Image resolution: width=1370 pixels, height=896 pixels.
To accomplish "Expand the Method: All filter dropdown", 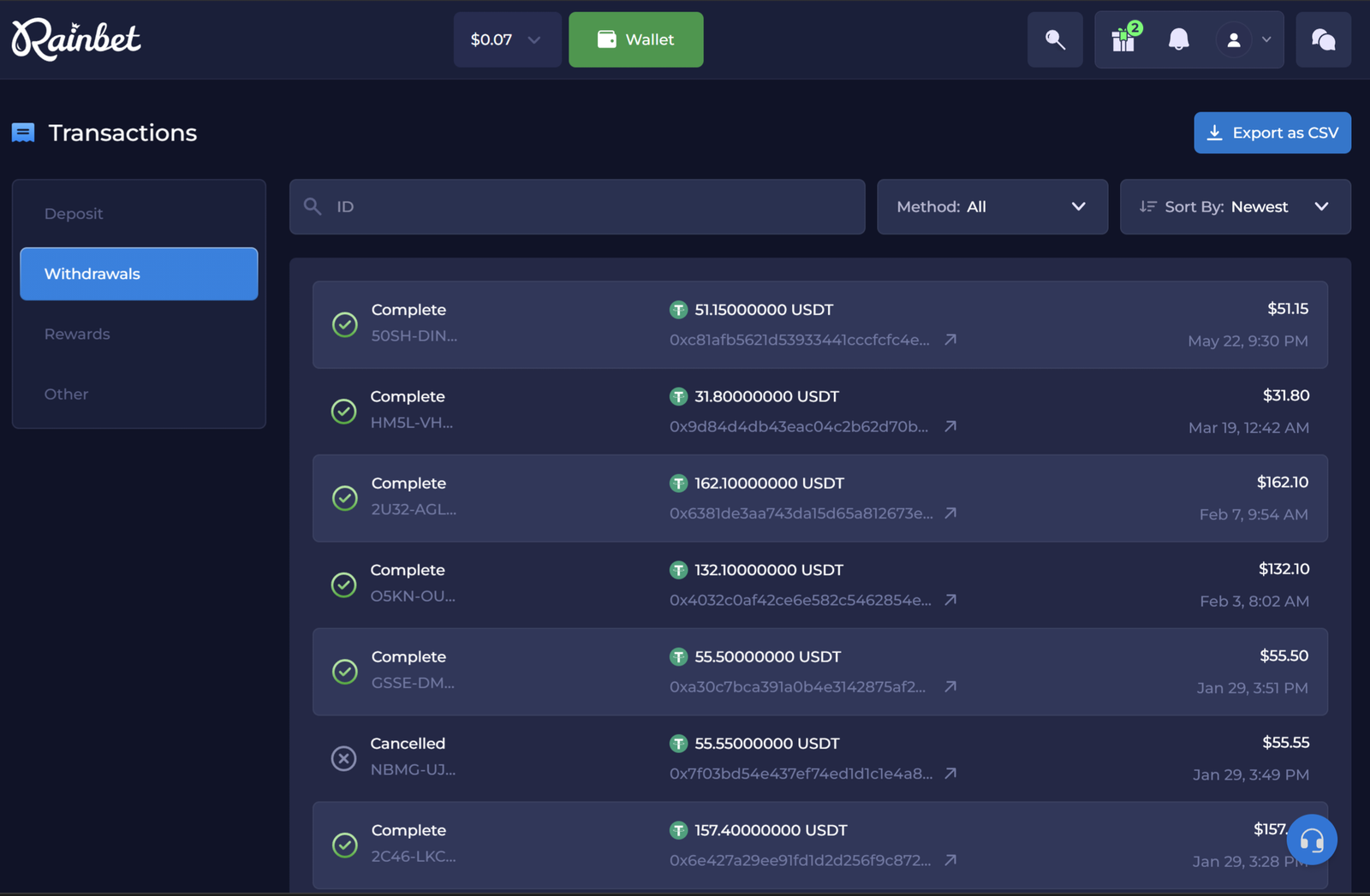I will coord(992,206).
